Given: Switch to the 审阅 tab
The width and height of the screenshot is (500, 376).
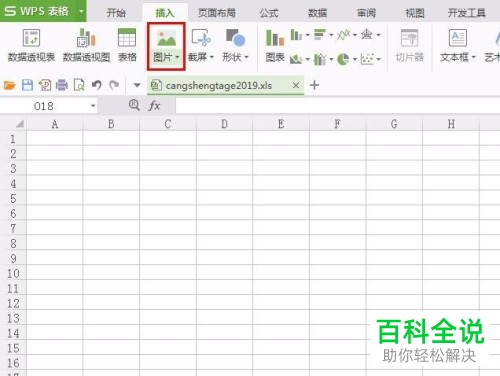Looking at the screenshot, I should [366, 13].
